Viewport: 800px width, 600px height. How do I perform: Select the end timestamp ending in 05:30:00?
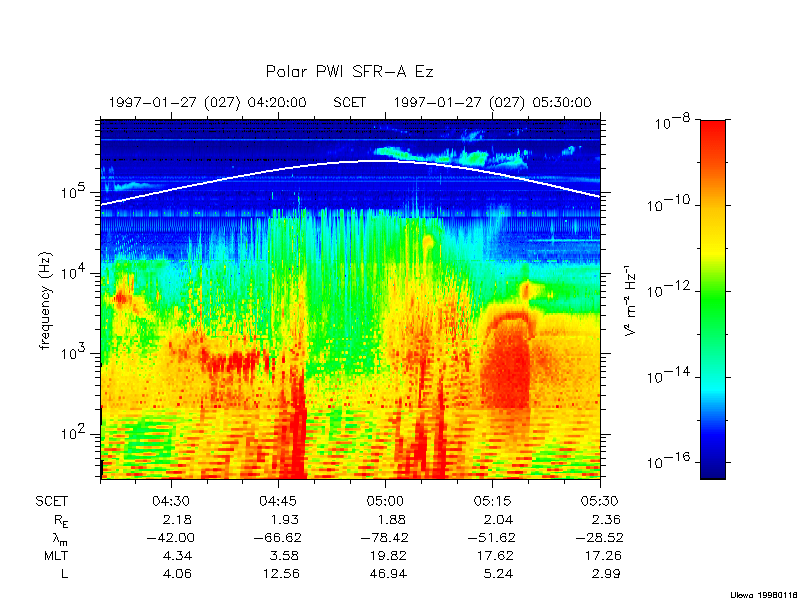pos(493,102)
